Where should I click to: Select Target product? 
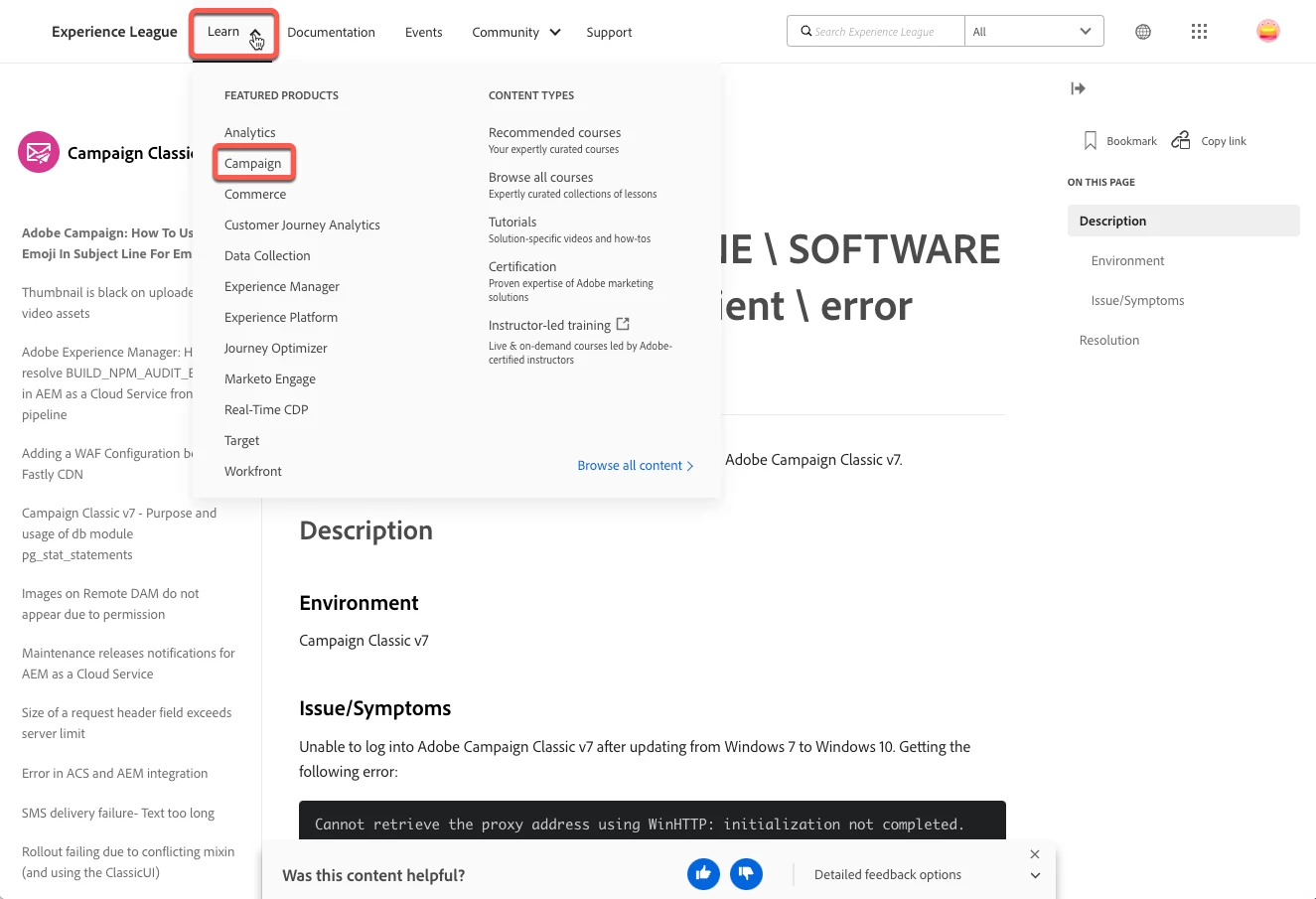(x=242, y=440)
